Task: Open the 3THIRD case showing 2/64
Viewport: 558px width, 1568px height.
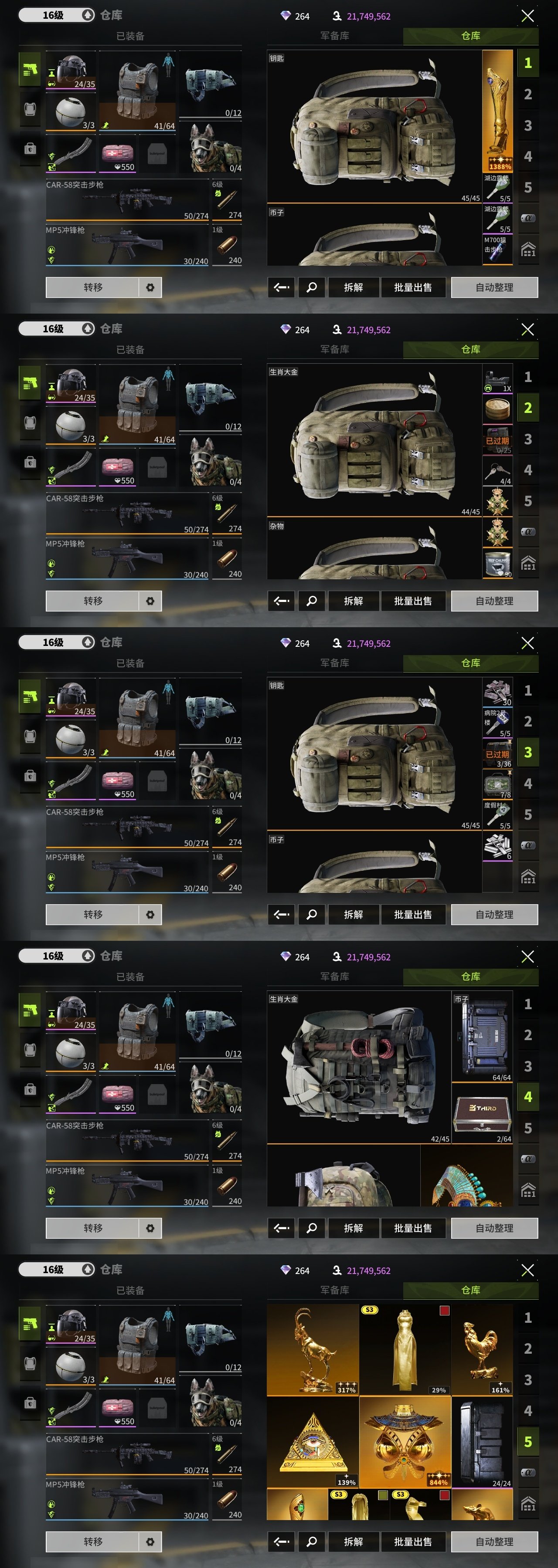Action: (x=482, y=1114)
